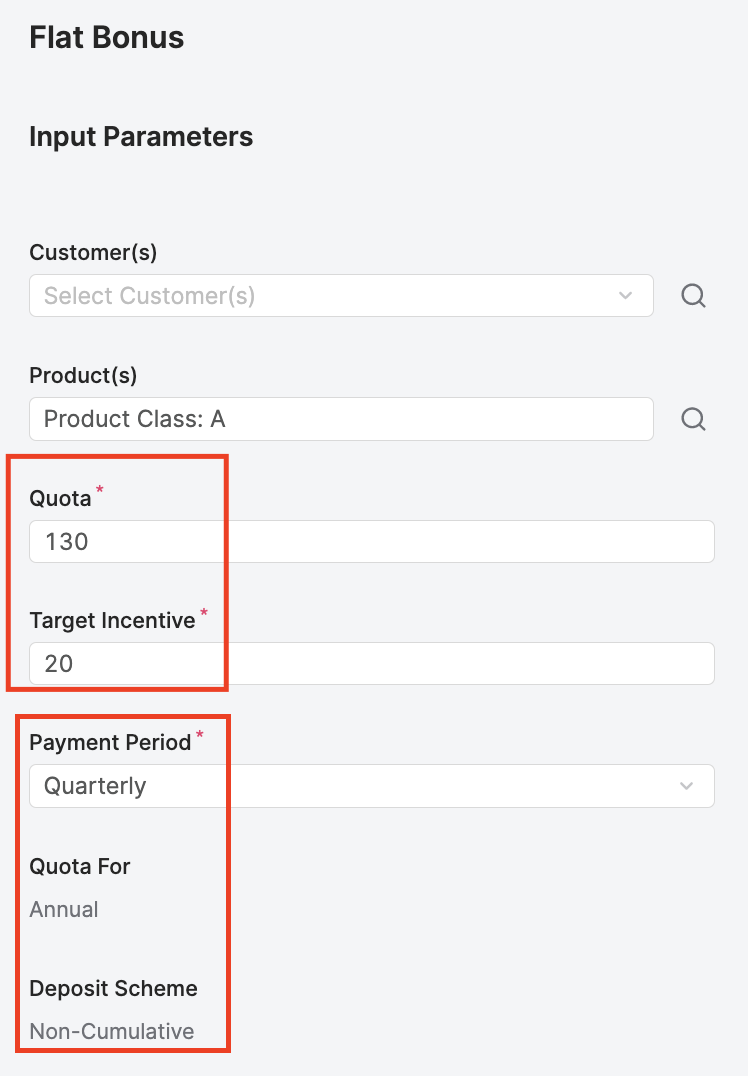Viewport: 748px width, 1076px height.
Task: Click the Deposit Scheme label
Action: [x=113, y=989]
